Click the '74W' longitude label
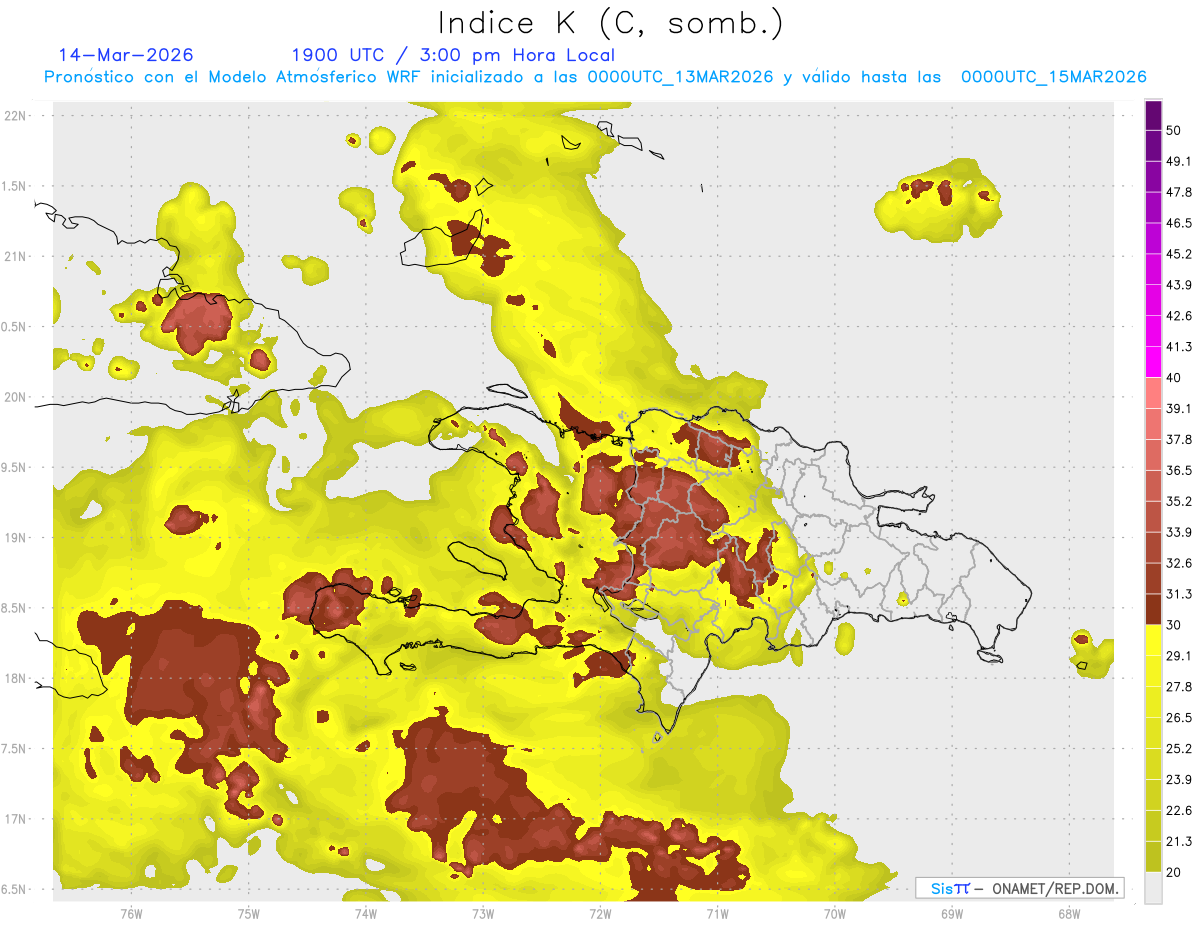 [x=365, y=914]
